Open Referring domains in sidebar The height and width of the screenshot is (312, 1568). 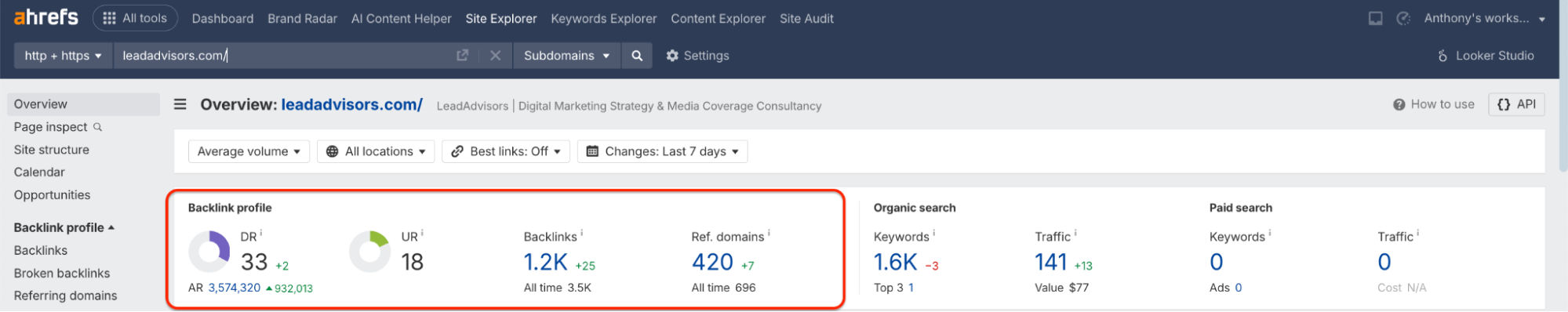(65, 296)
